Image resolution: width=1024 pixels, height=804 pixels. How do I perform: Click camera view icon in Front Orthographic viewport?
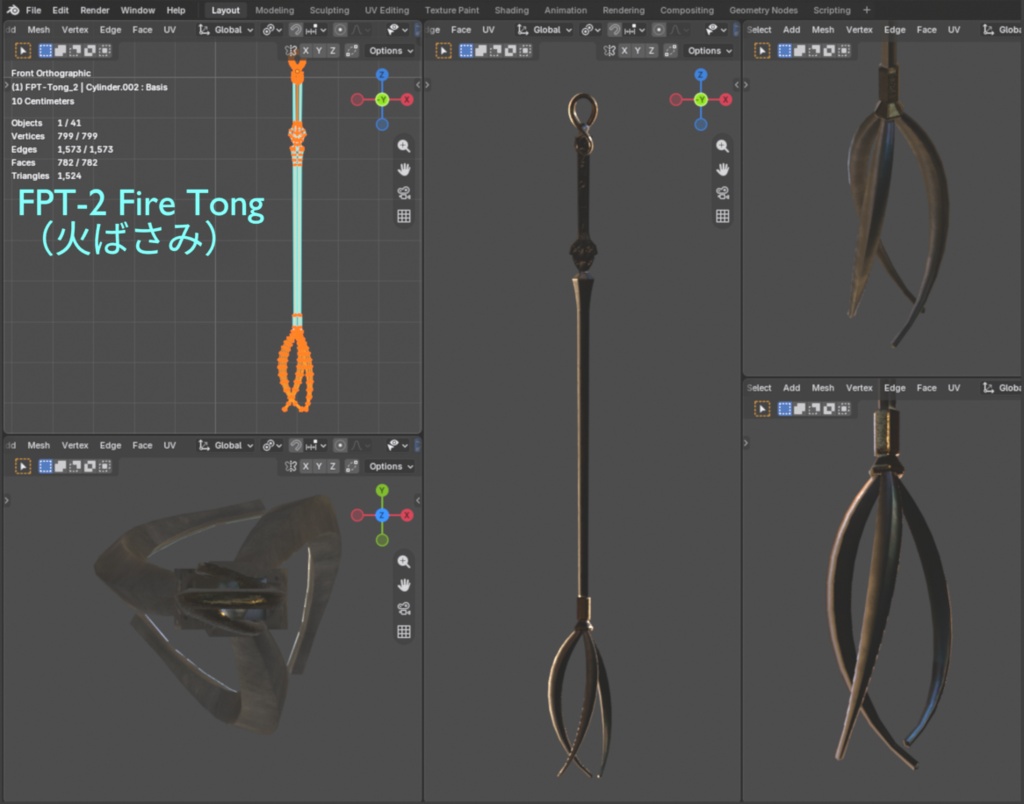pos(404,193)
